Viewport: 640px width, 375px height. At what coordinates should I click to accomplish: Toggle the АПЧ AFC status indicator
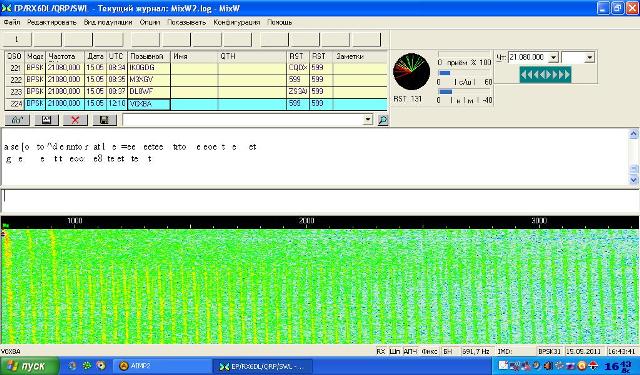click(x=410, y=351)
